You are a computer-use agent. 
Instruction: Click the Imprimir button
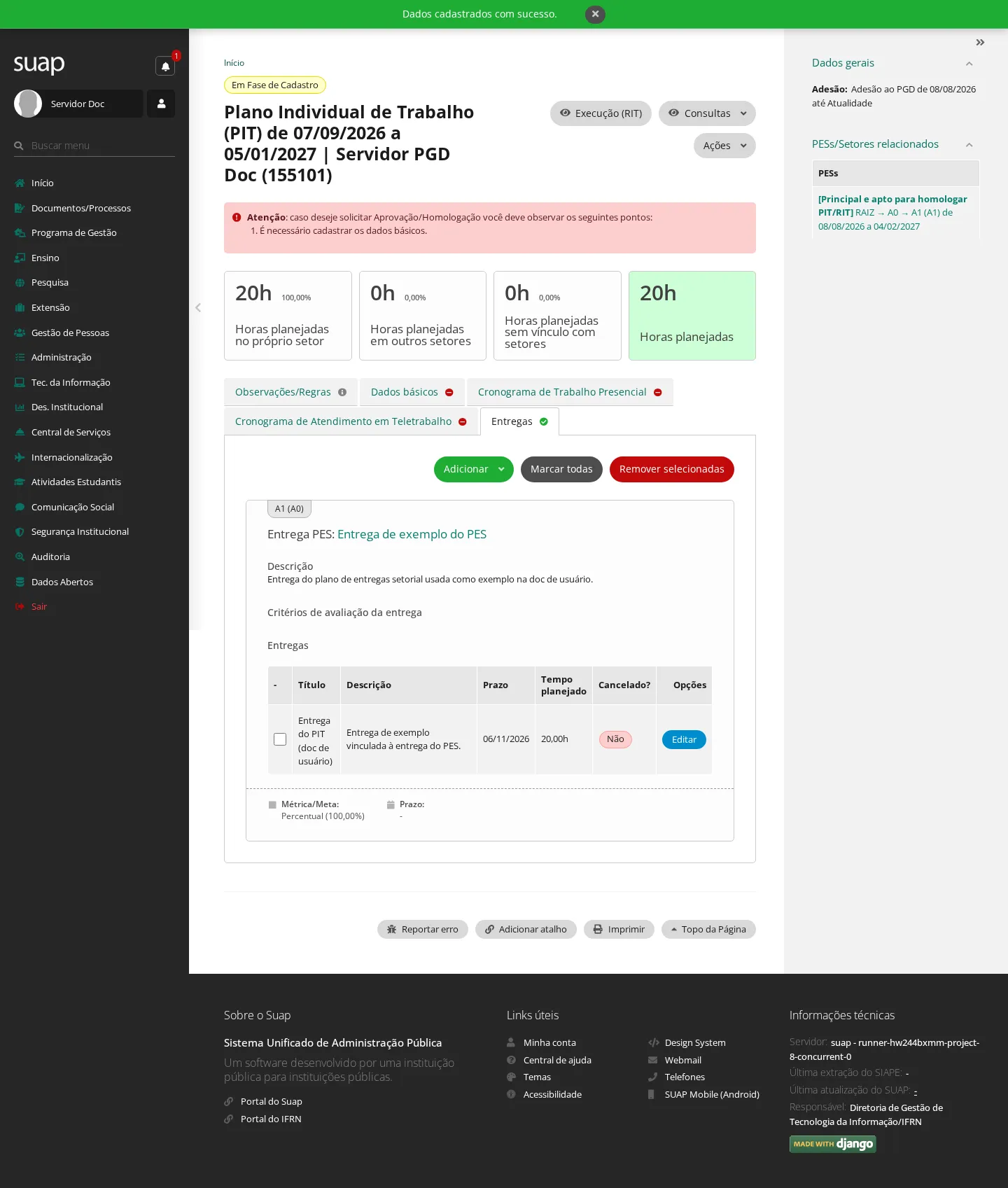tap(619, 929)
